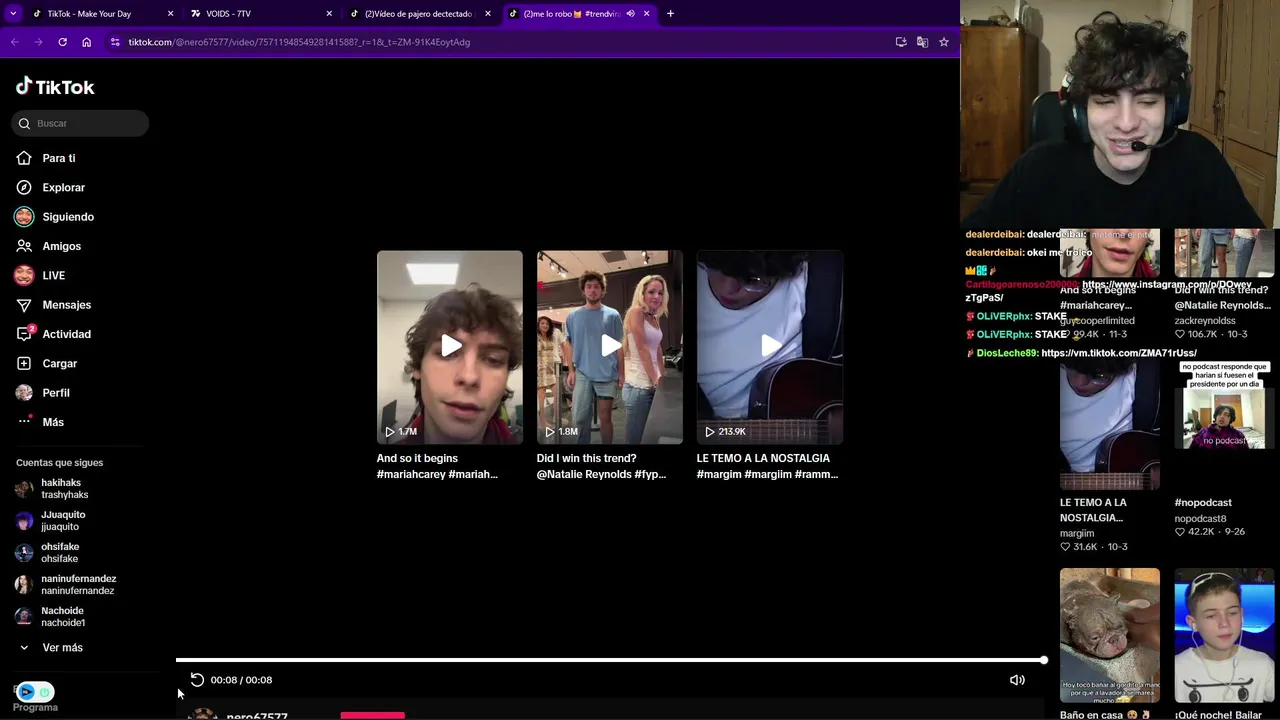
Task: Open the Amigos section
Action: click(x=61, y=246)
